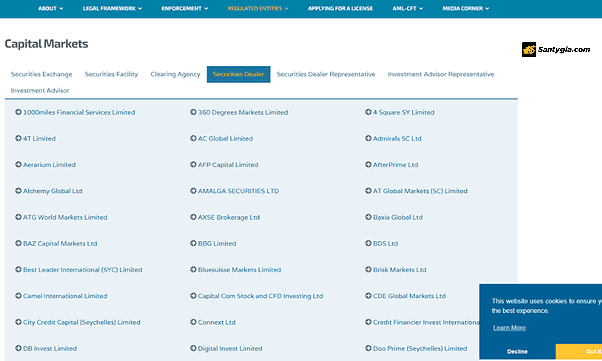The width and height of the screenshot is (602, 361).
Task: Click arrow icon beside AMALGA SECURITIES LTD
Action: click(x=193, y=191)
